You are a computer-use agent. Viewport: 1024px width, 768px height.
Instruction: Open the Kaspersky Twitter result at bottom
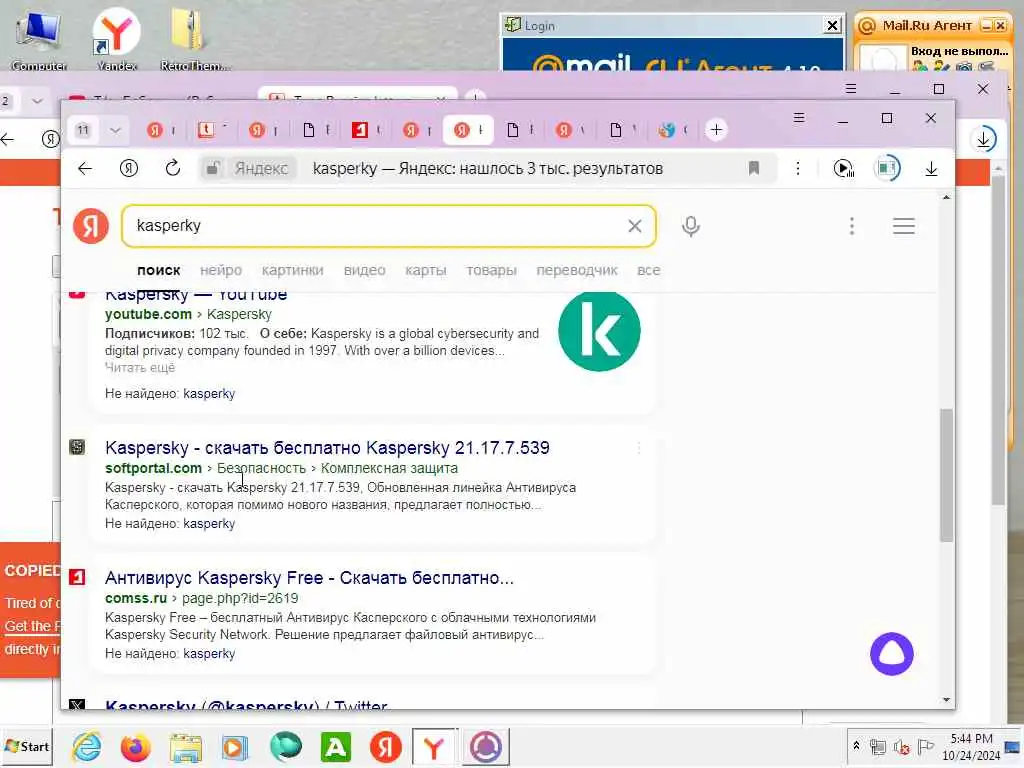pos(246,705)
